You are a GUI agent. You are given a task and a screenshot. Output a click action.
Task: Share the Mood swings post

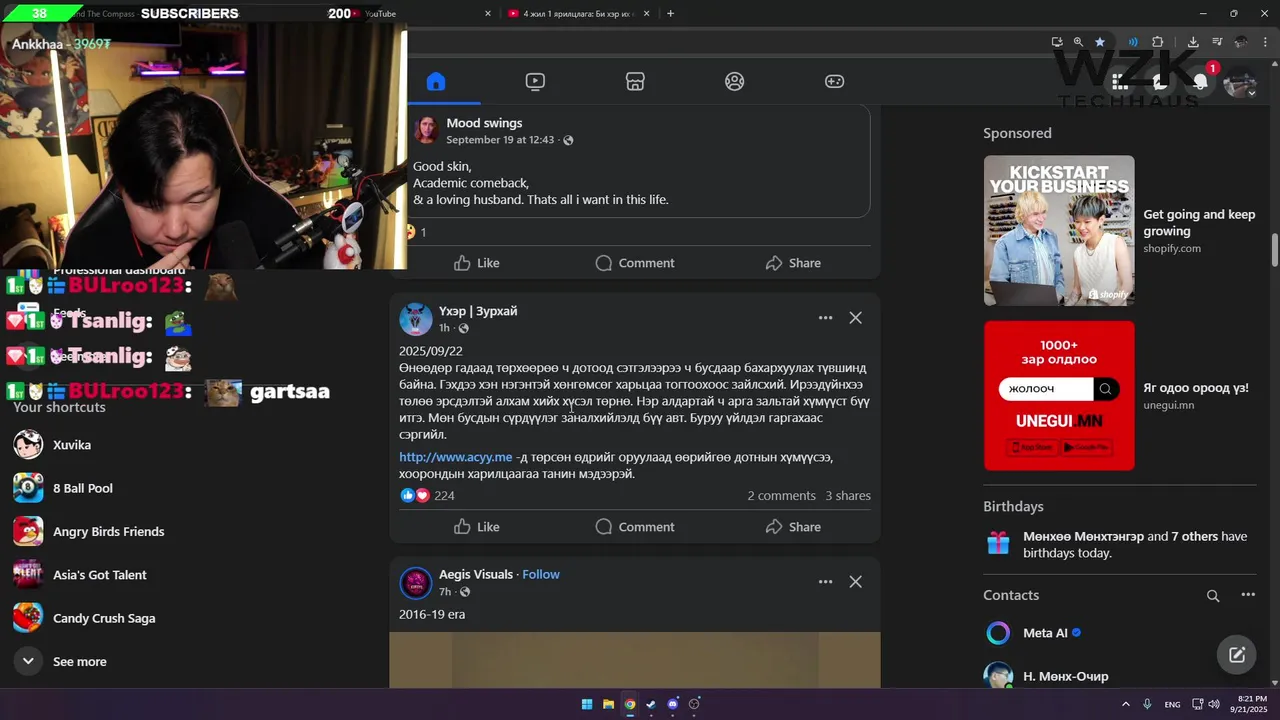(x=793, y=263)
